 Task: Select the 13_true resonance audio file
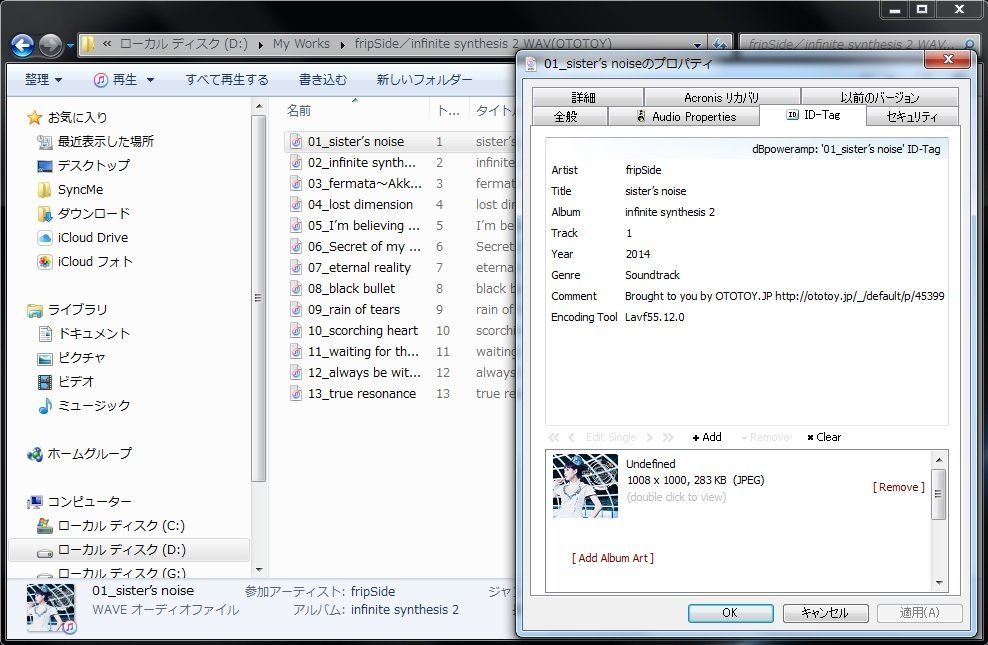[361, 394]
